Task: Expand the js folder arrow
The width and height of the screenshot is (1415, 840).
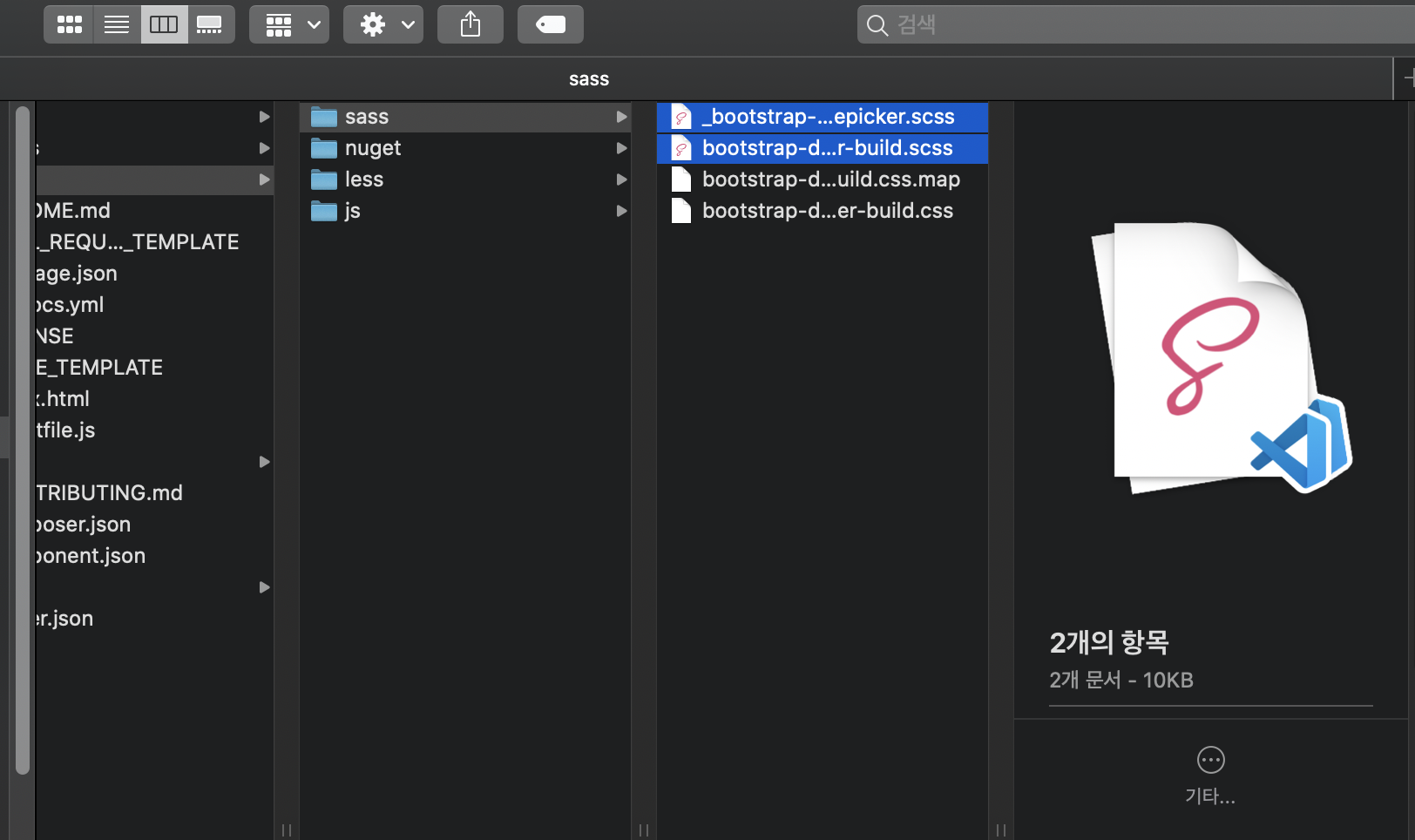Action: point(621,211)
